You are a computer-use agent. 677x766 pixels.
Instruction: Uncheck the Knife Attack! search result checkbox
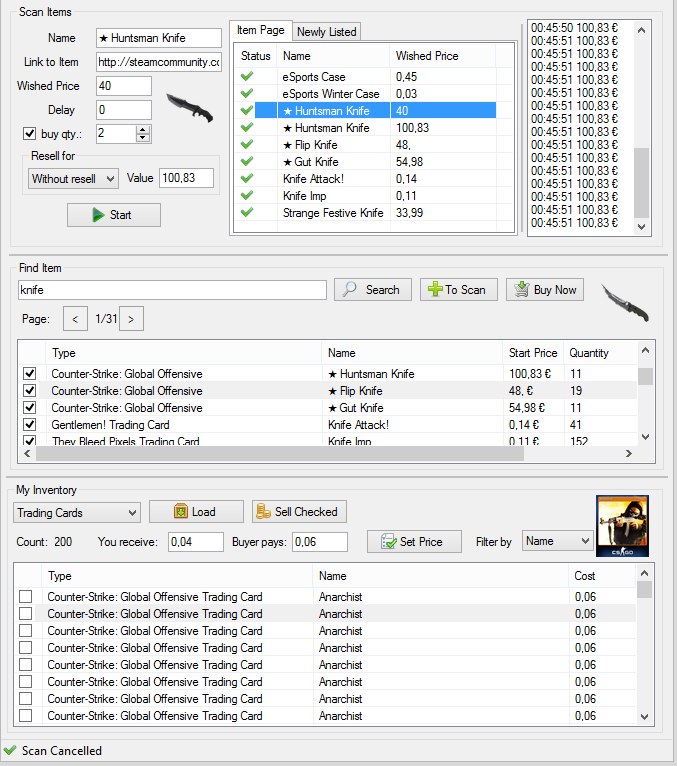pyautogui.click(x=30, y=425)
